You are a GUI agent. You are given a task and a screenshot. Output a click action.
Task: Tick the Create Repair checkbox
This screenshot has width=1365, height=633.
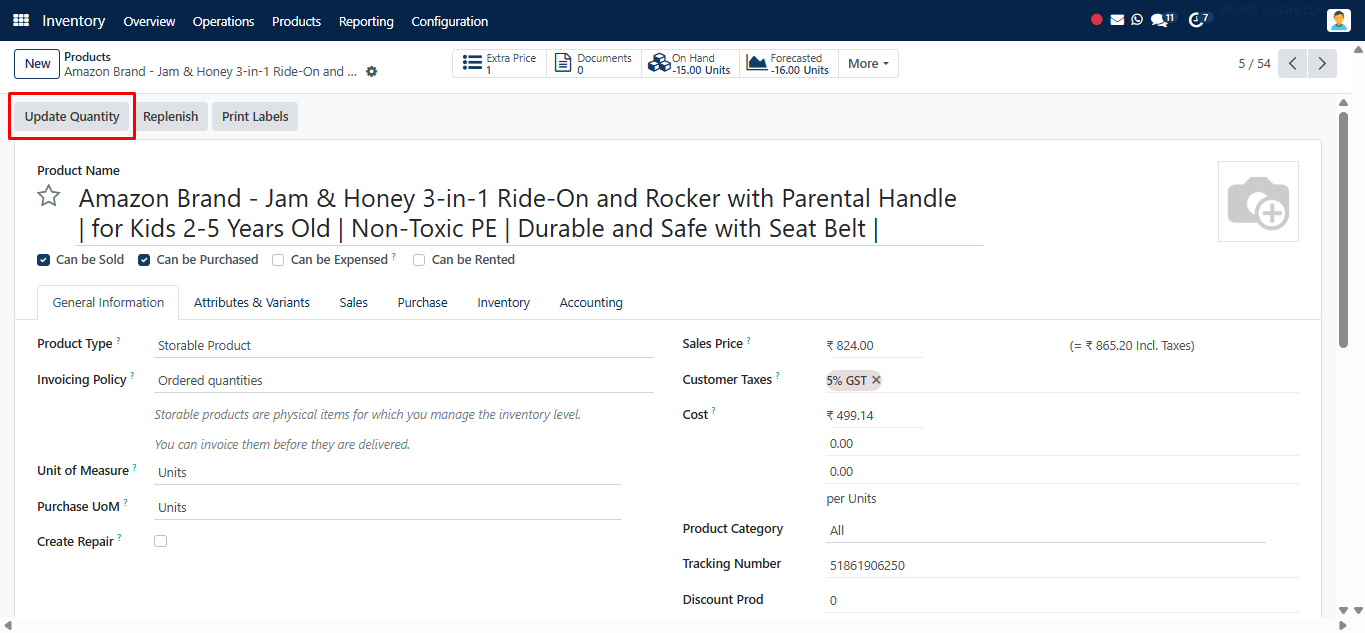pyautogui.click(x=160, y=541)
